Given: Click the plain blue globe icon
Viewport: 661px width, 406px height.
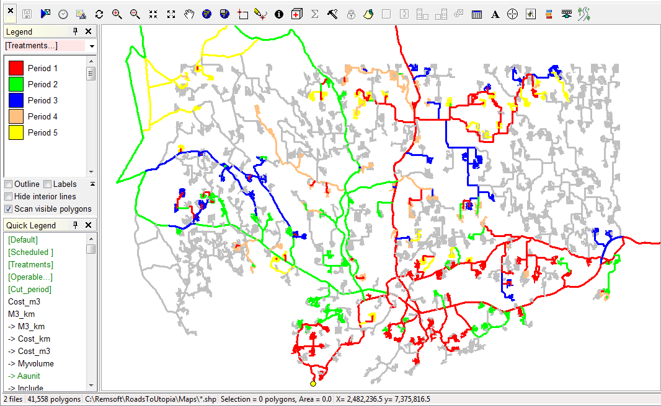Looking at the screenshot, I should click(x=207, y=14).
